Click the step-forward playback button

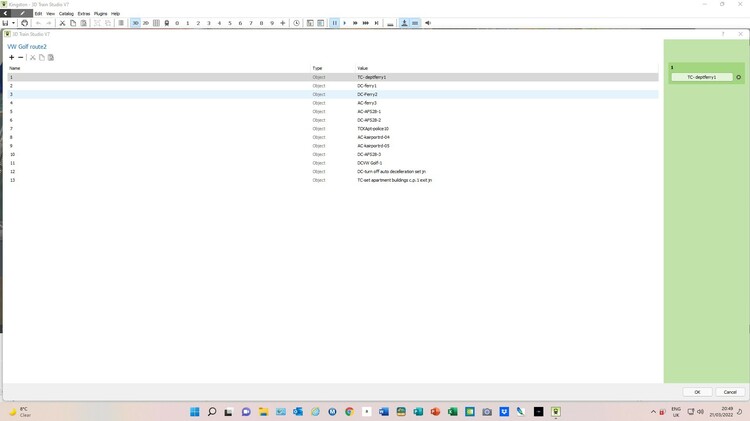pos(376,23)
